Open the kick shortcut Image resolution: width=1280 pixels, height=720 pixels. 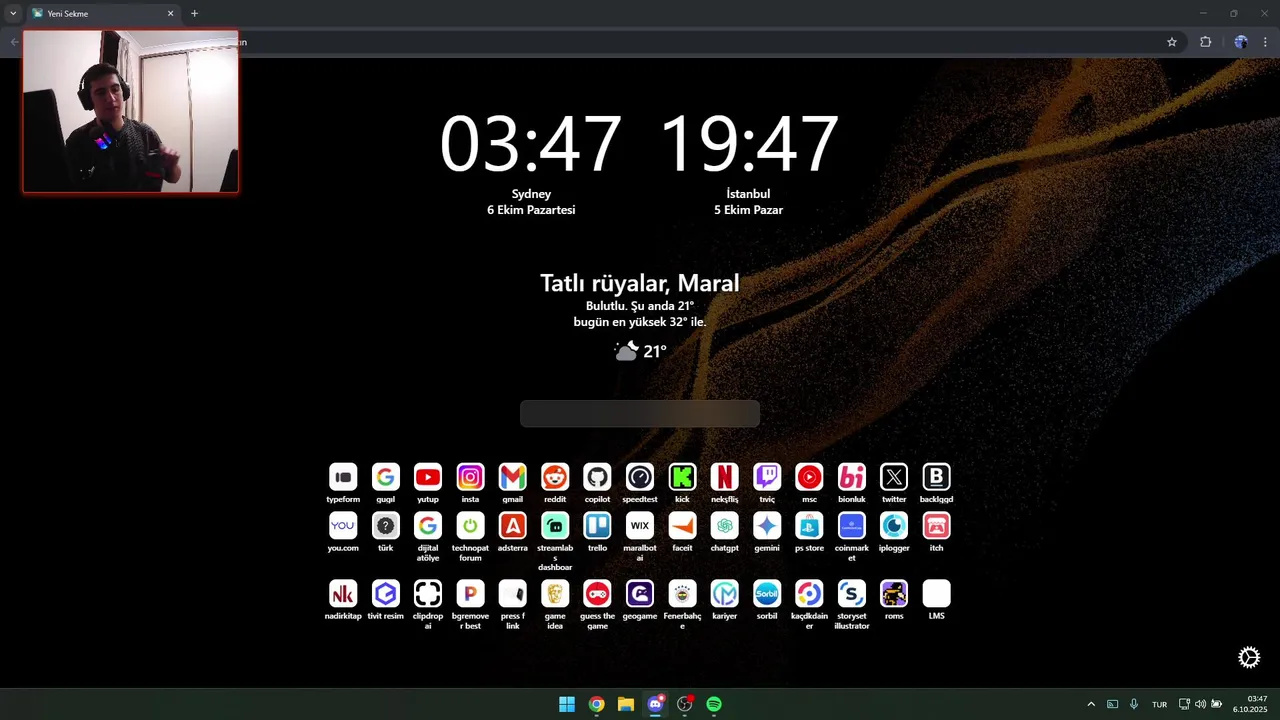[682, 477]
